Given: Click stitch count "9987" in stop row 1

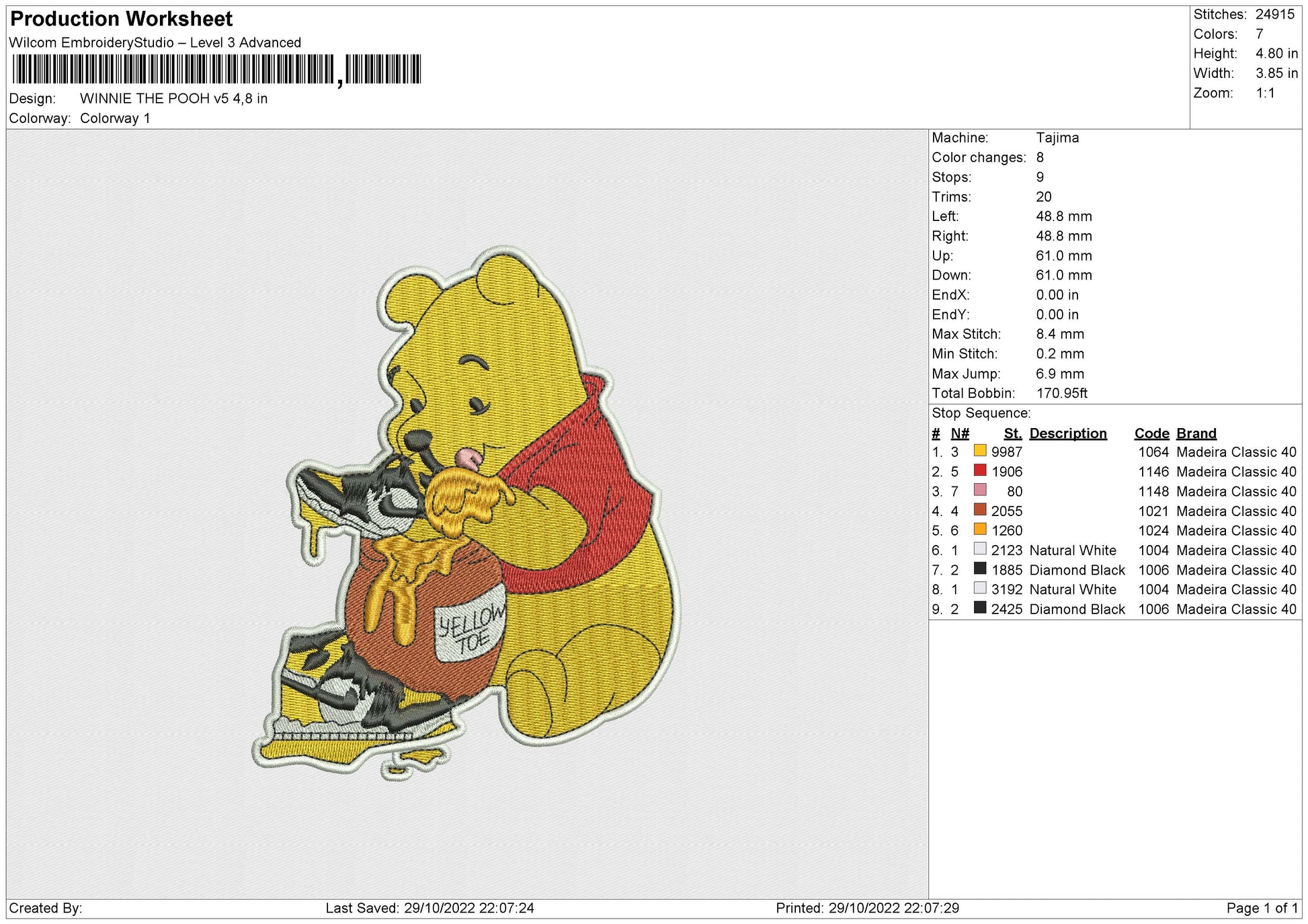Looking at the screenshot, I should (x=1007, y=452).
